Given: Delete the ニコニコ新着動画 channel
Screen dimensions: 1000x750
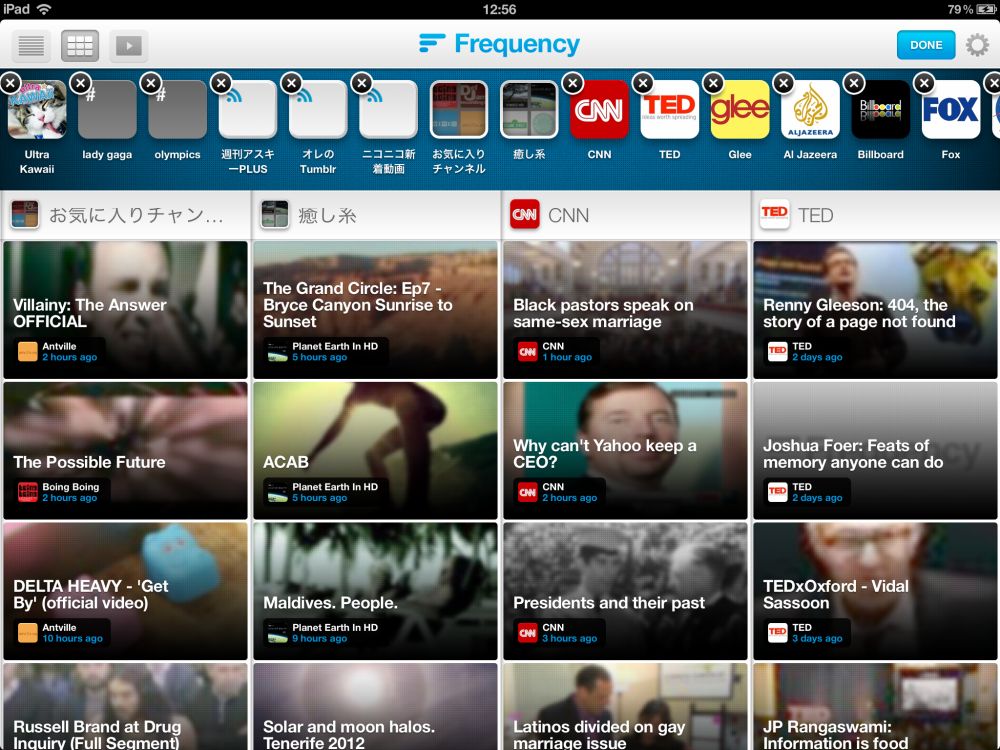Looking at the screenshot, I should tap(361, 83).
